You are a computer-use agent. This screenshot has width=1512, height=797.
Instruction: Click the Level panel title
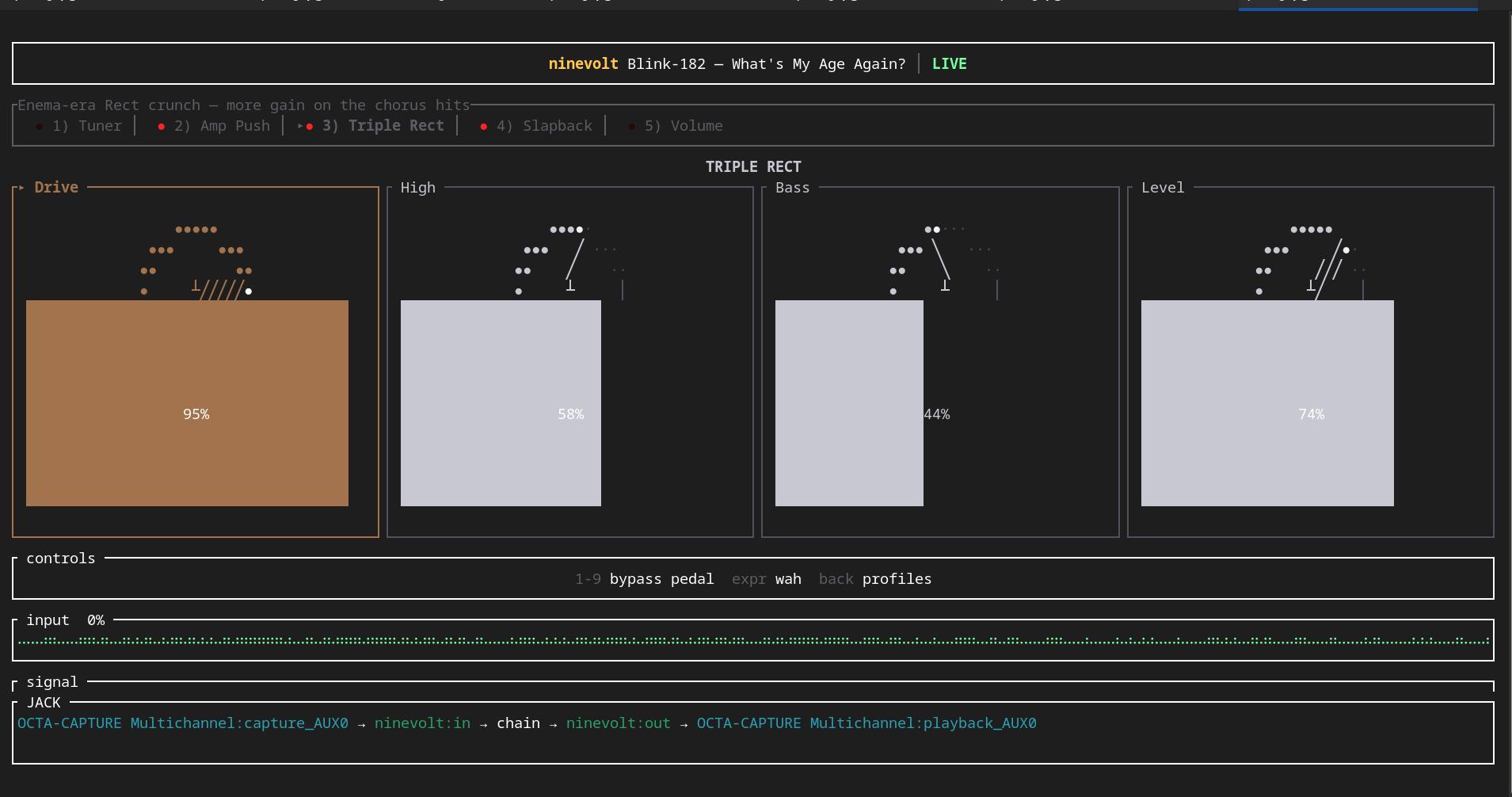pos(1163,188)
